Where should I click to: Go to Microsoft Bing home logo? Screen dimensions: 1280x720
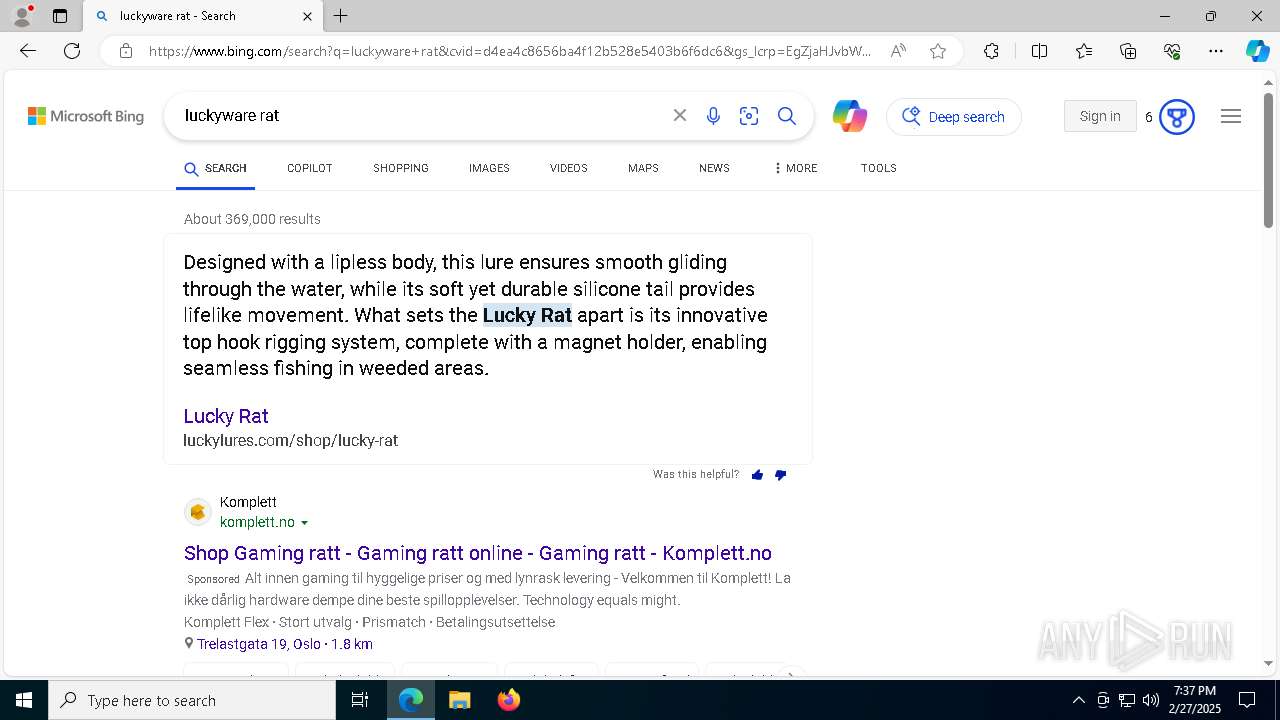(86, 116)
